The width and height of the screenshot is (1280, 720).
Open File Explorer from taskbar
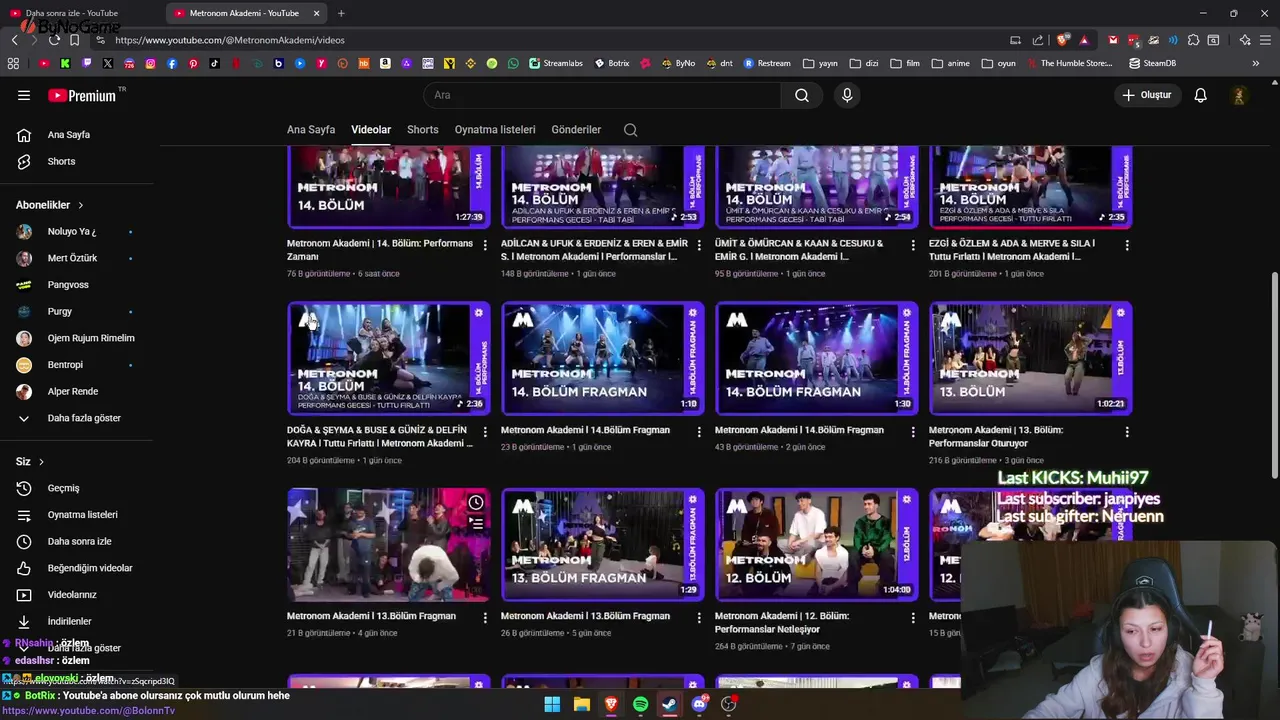(x=581, y=704)
